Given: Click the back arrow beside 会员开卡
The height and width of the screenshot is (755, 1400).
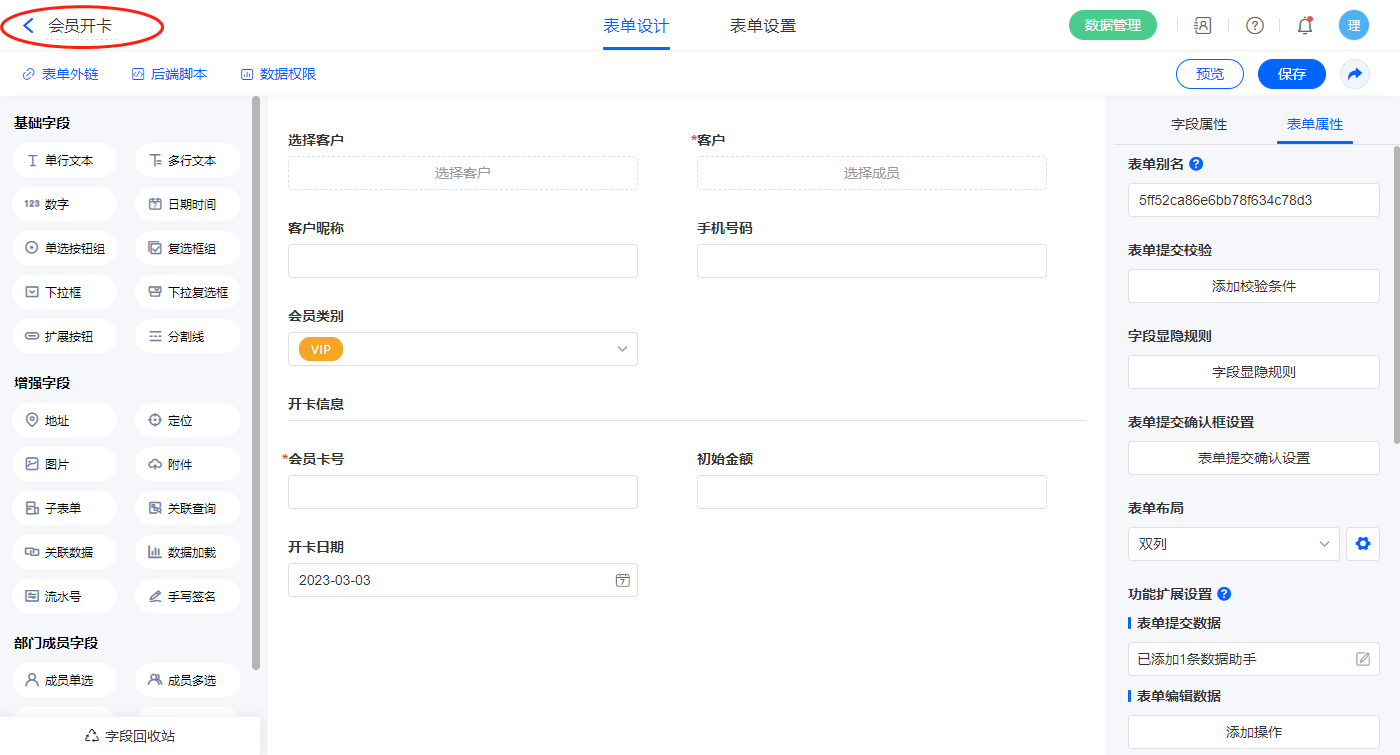Looking at the screenshot, I should 28,26.
